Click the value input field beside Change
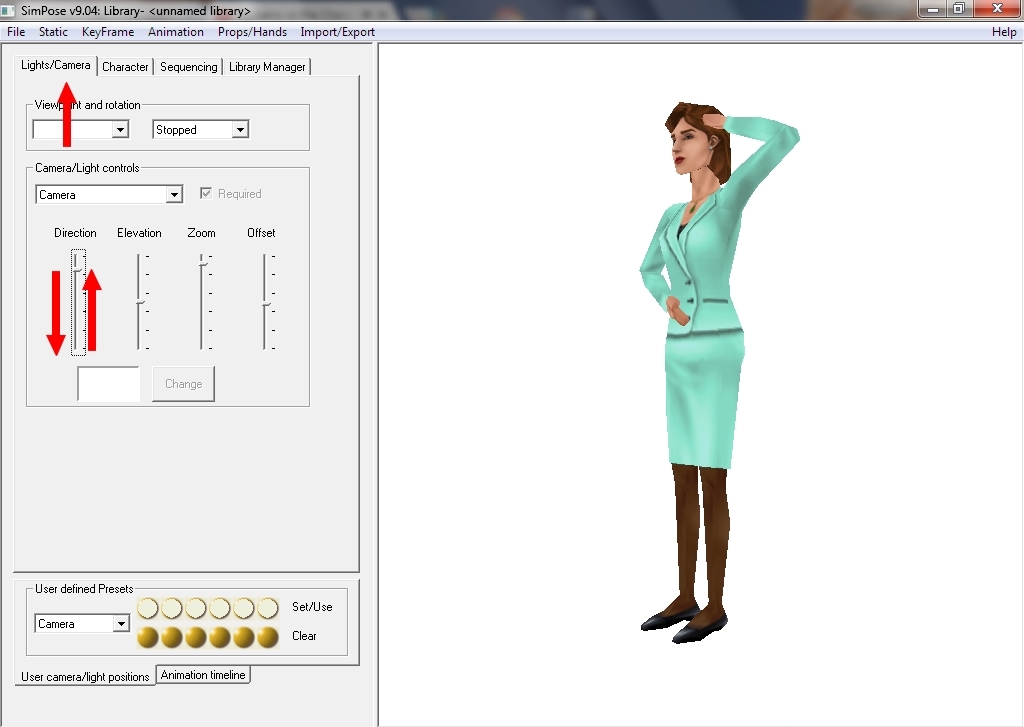Image resolution: width=1024 pixels, height=727 pixels. [108, 384]
